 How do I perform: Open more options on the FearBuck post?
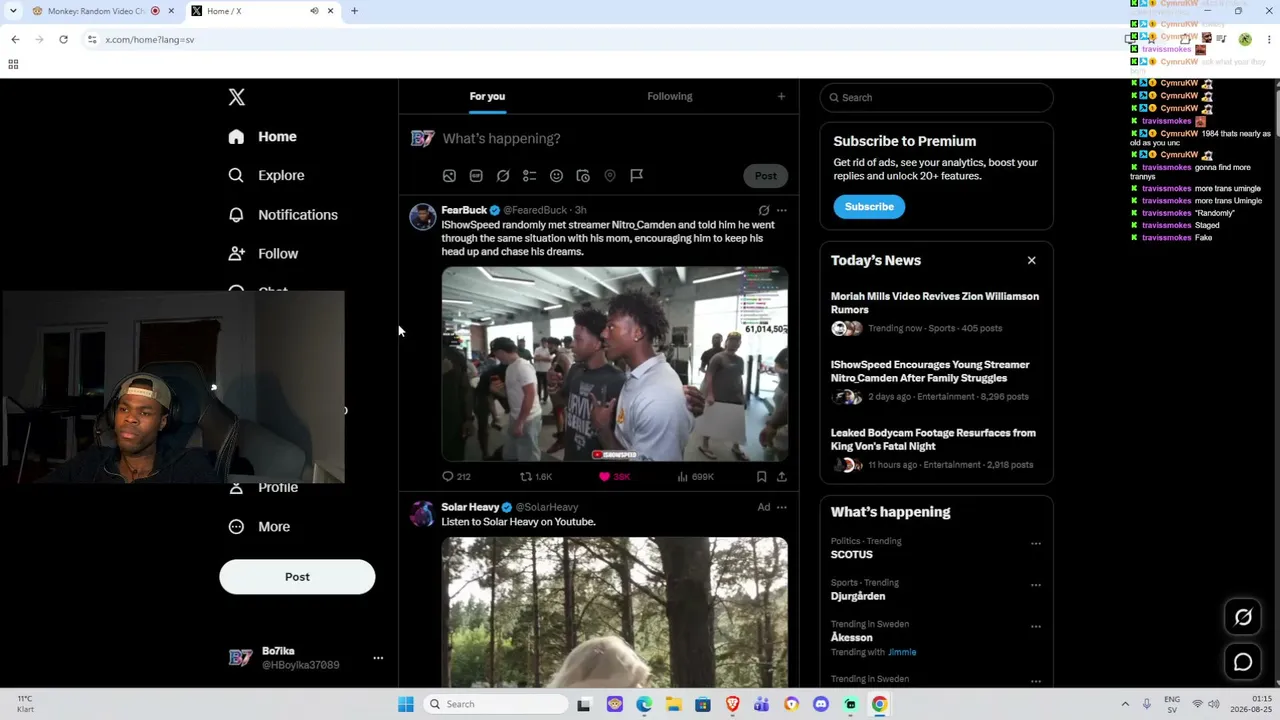pyautogui.click(x=782, y=211)
